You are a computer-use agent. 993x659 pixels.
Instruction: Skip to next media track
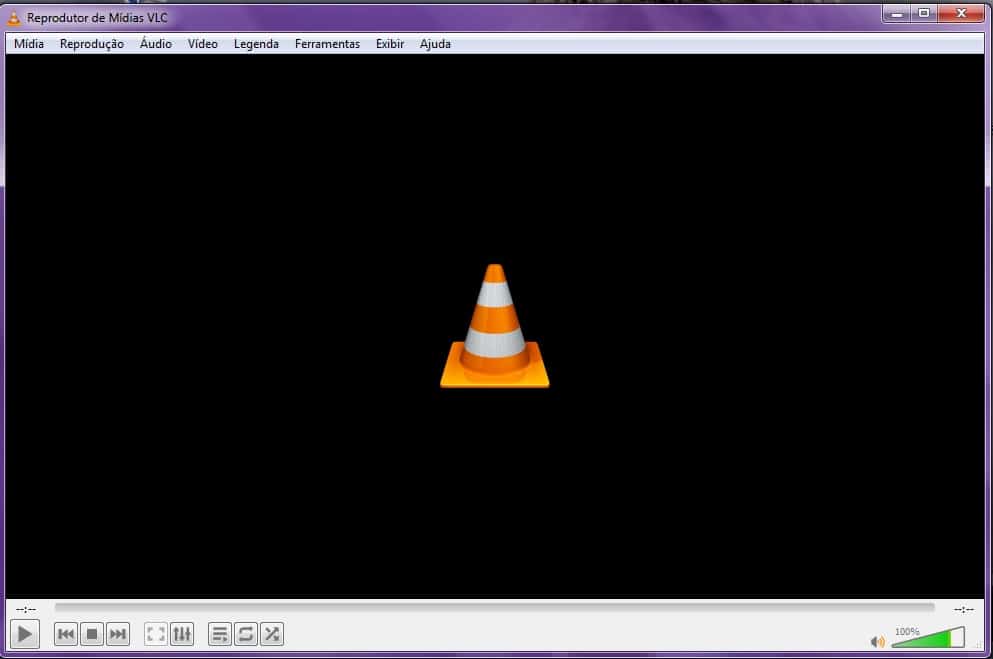coord(118,634)
